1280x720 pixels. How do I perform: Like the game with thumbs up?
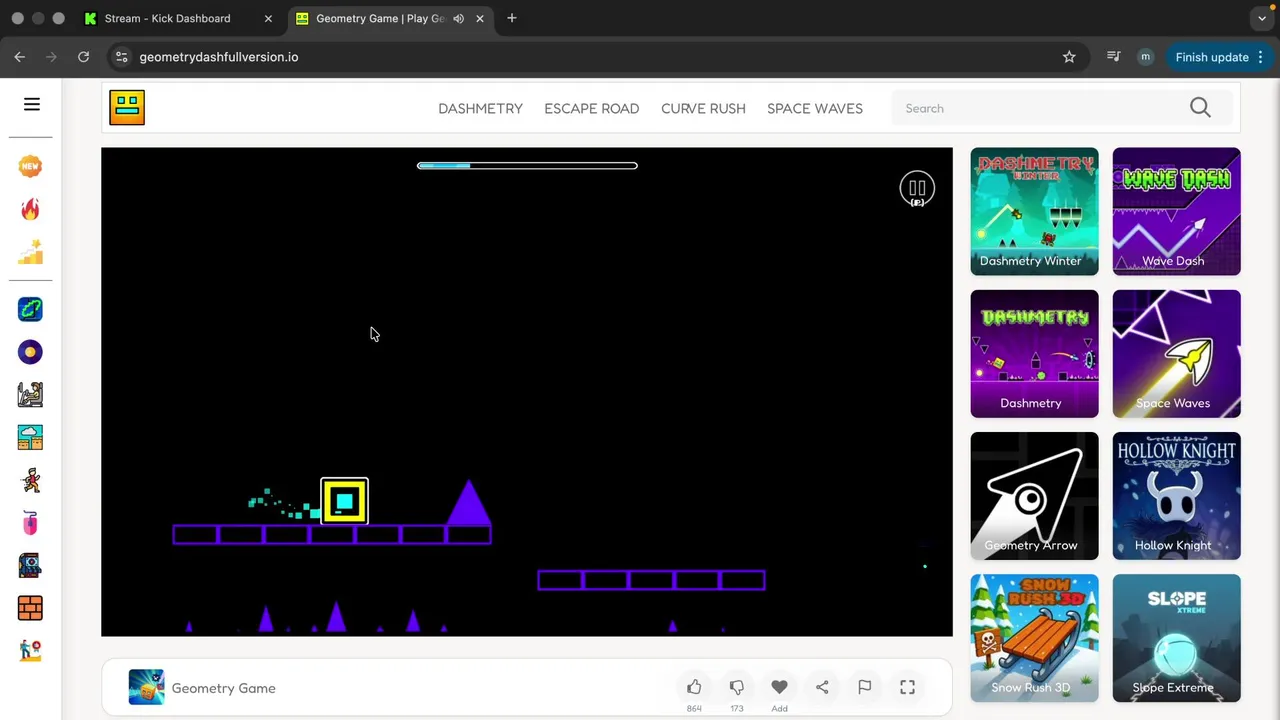(x=694, y=687)
